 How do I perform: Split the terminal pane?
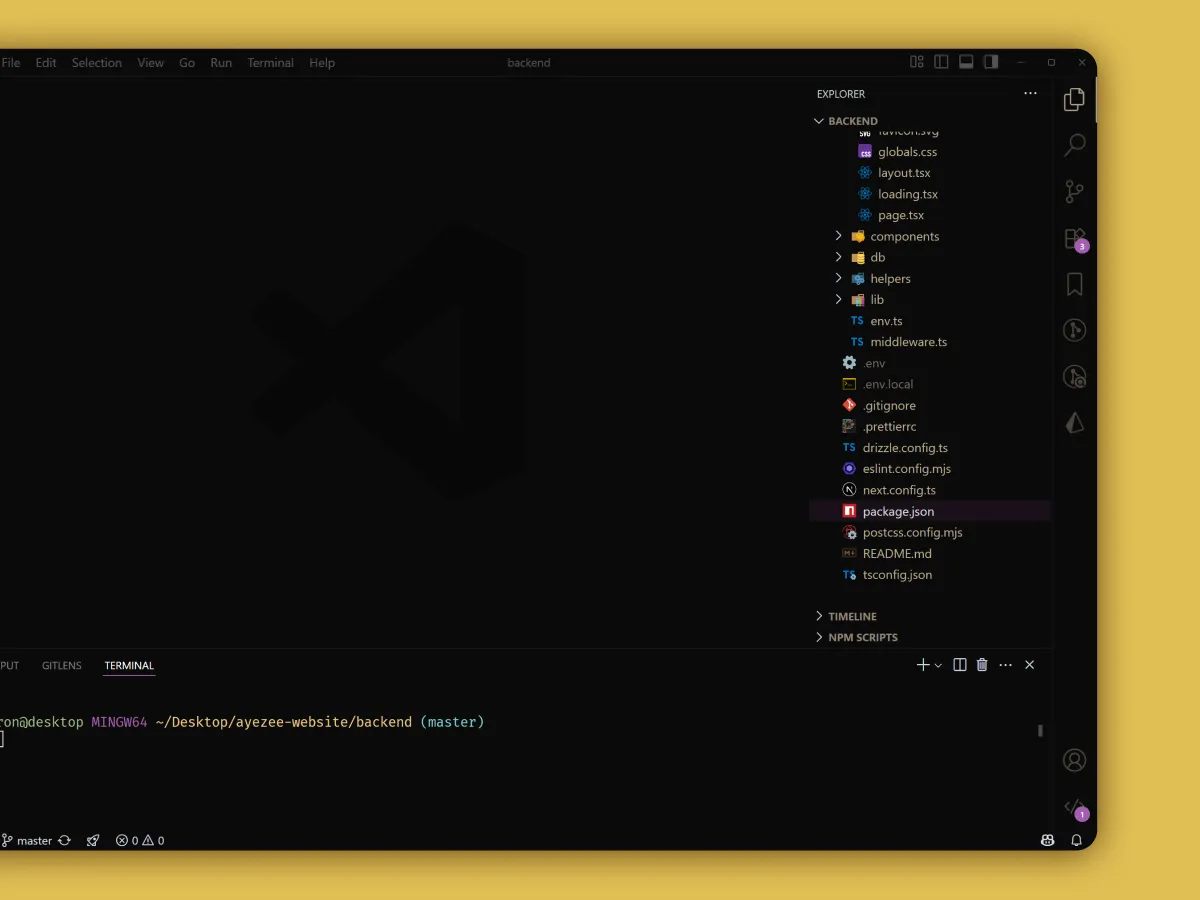pyautogui.click(x=959, y=665)
